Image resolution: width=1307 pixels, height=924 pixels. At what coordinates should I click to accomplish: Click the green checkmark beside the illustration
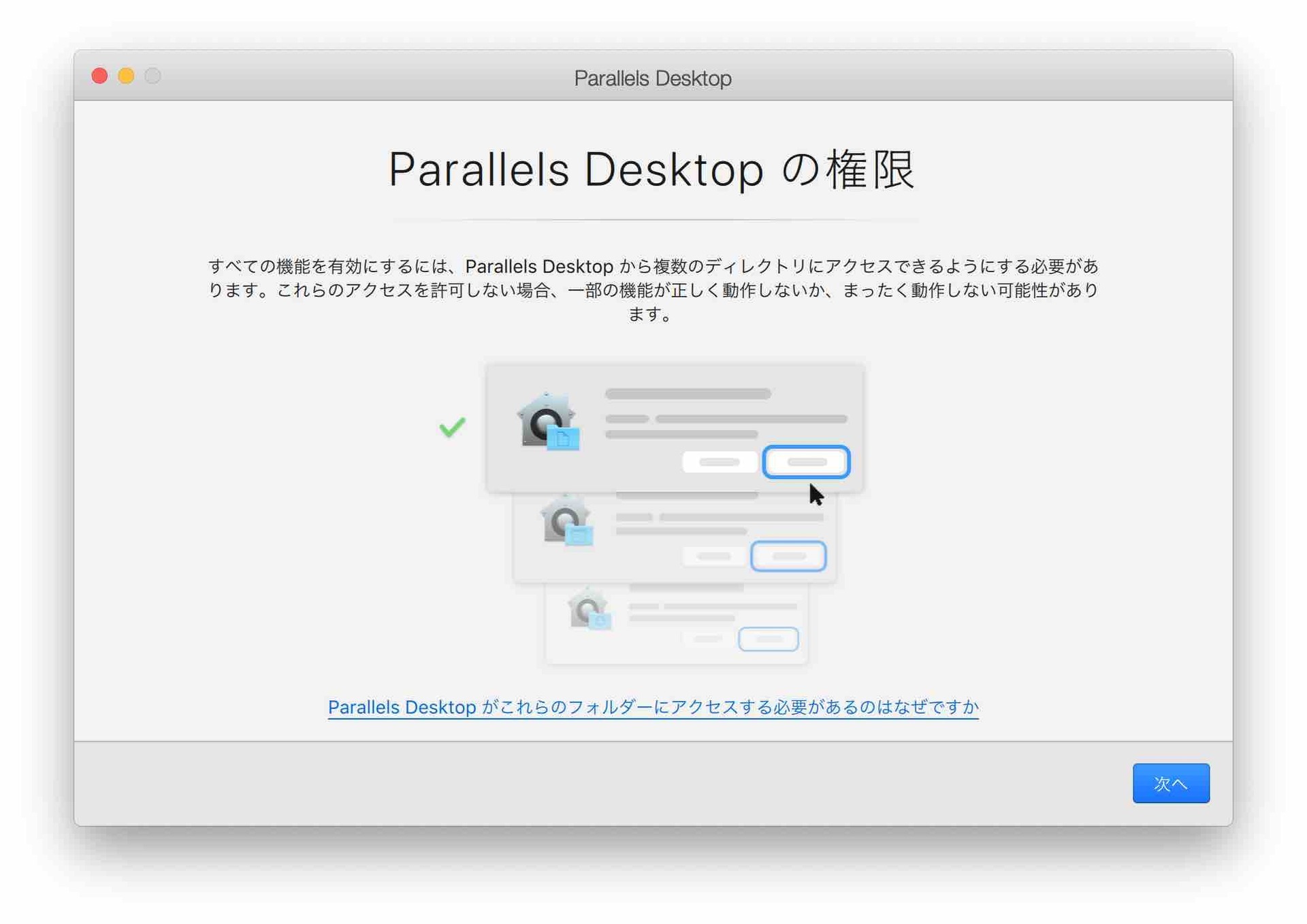tap(452, 427)
